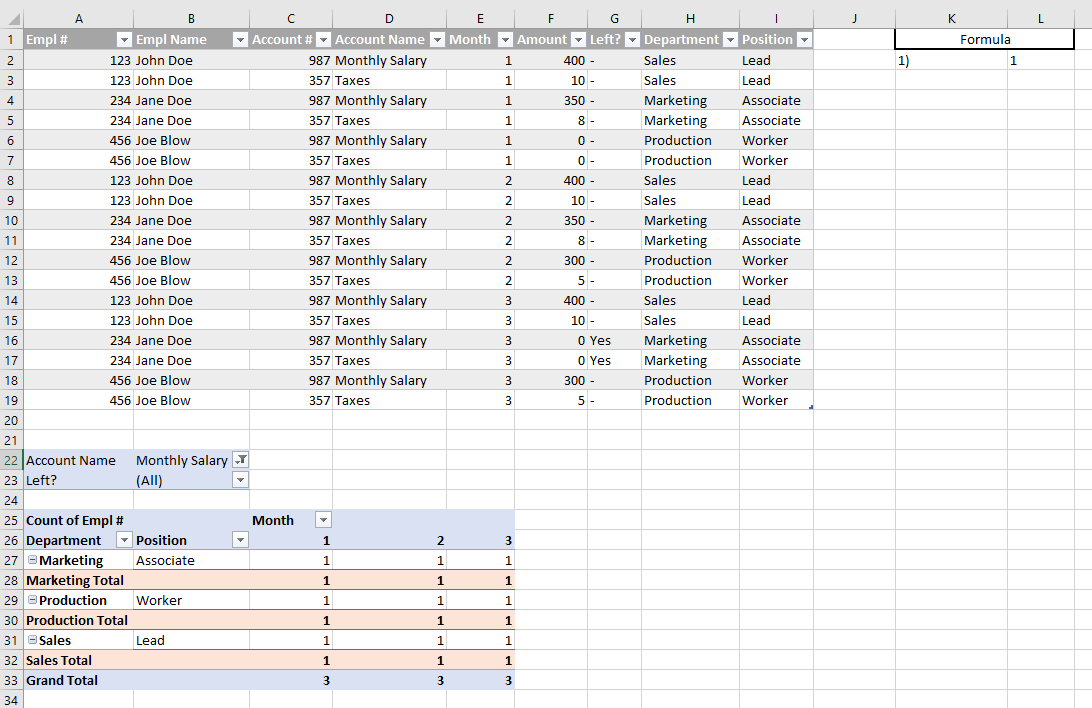Open the Position pivot field dropdown
Viewport: 1092px width, 708px height.
239,540
